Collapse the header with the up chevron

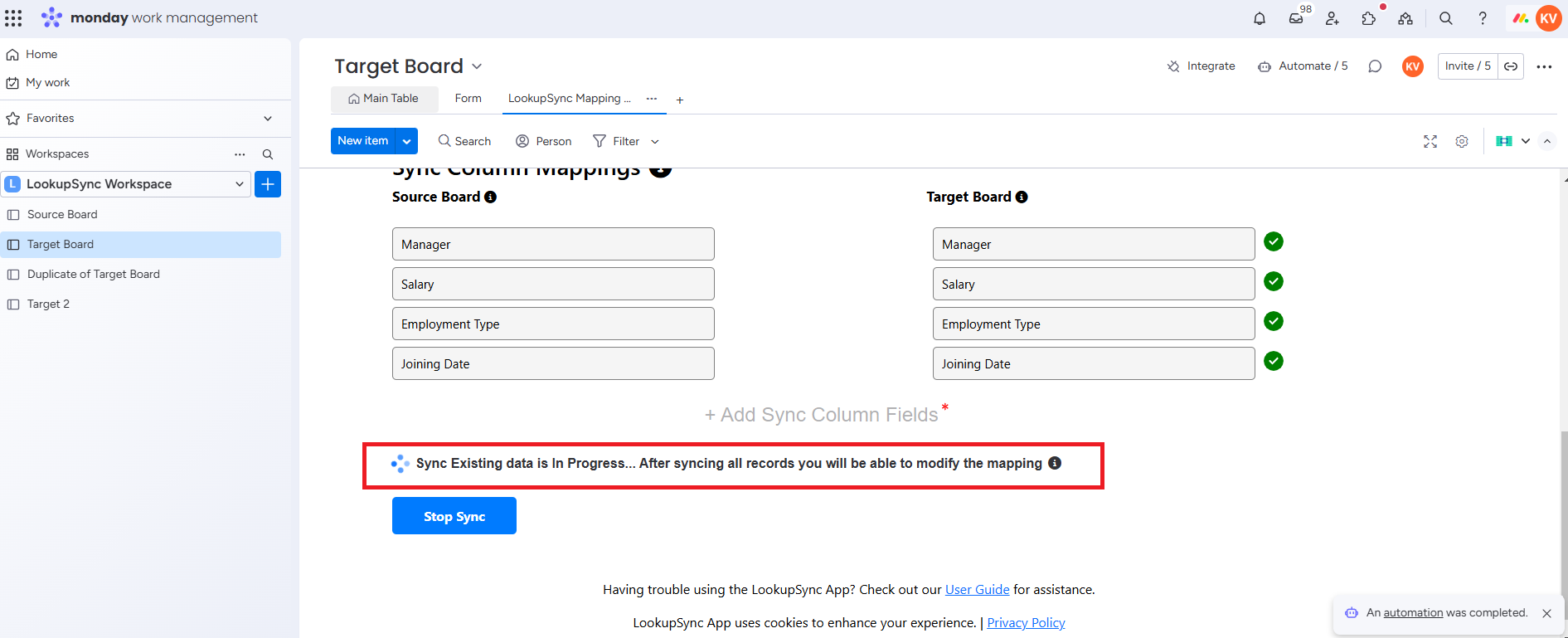1547,141
